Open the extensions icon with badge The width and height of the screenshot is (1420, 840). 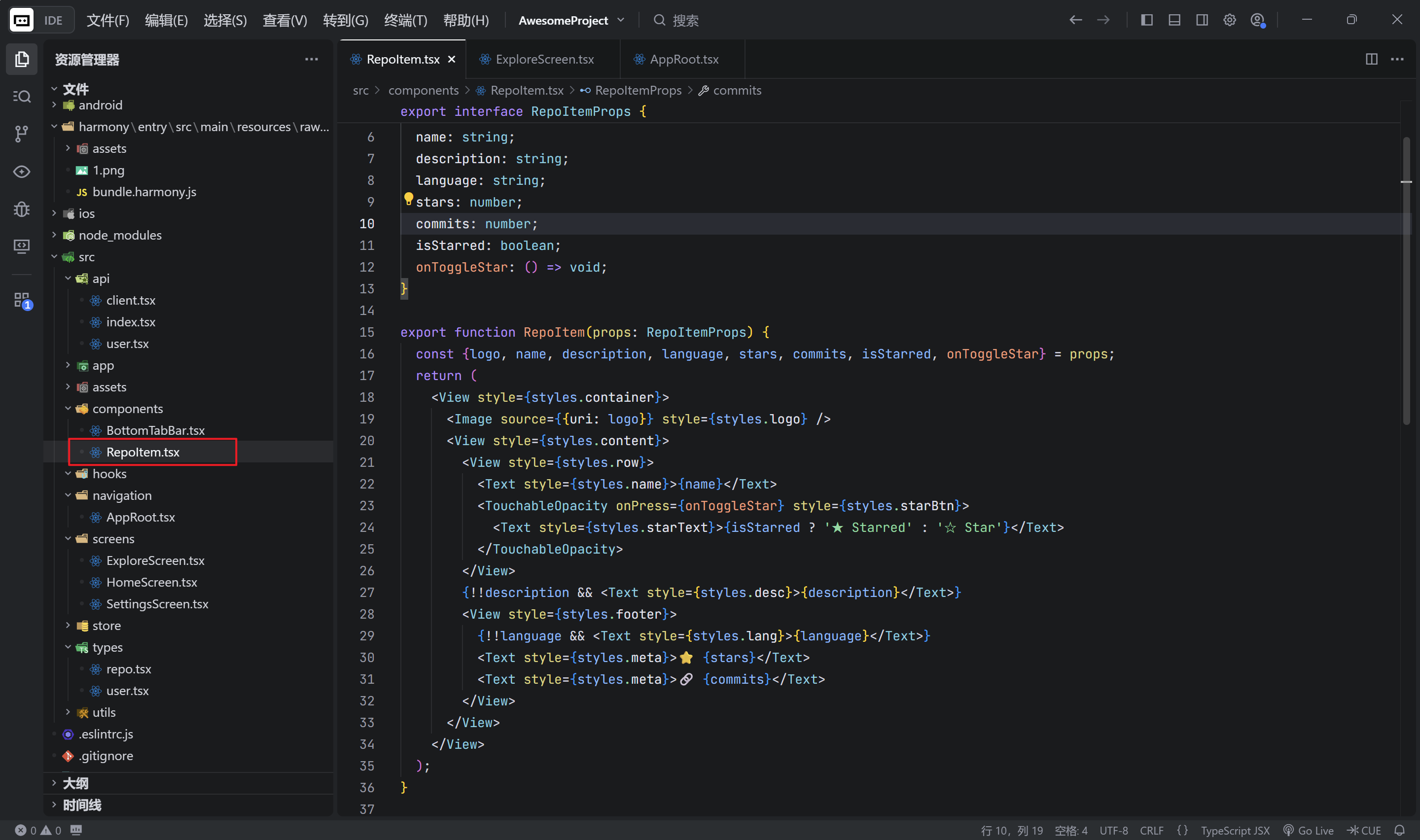point(22,300)
